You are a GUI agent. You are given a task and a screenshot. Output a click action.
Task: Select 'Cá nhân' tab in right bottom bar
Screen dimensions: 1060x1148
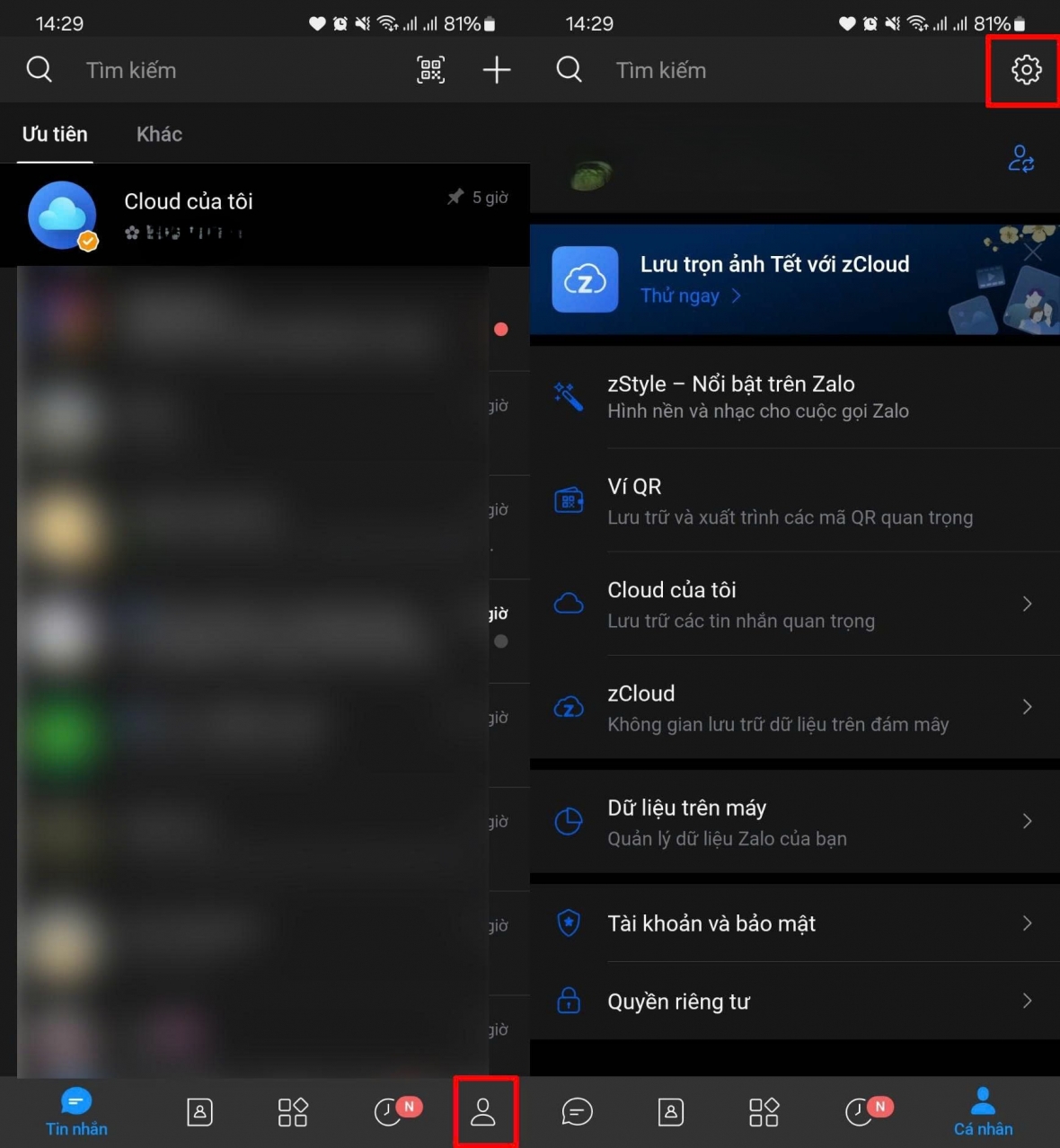983,1112
